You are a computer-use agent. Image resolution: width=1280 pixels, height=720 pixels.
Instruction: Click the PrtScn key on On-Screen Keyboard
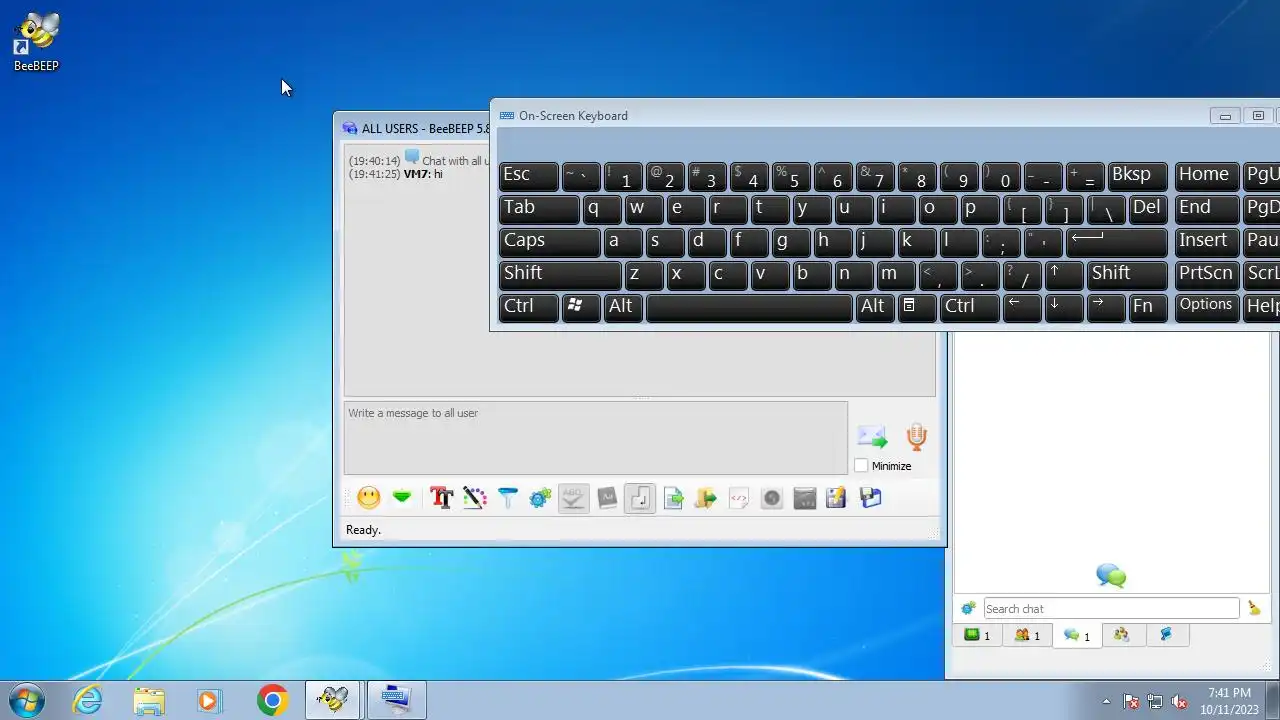point(1207,275)
